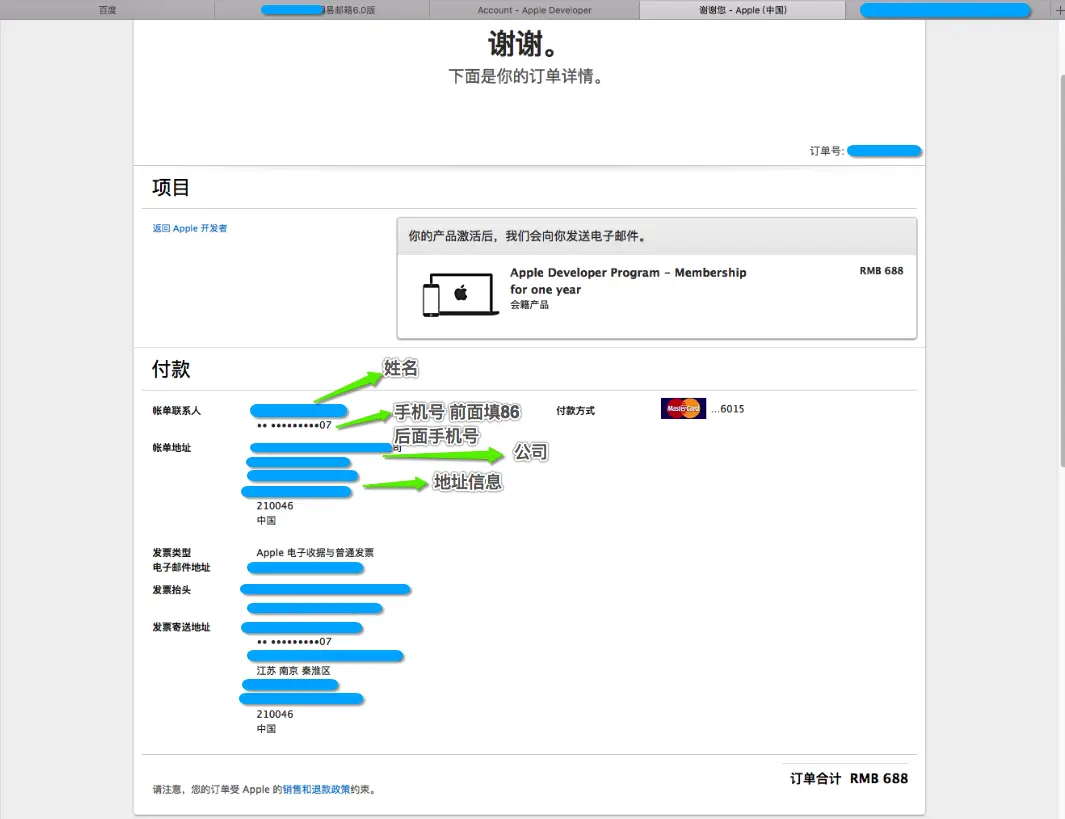The image size is (1065, 819).
Task: Click the 会籍产品 label
Action: click(x=529, y=305)
